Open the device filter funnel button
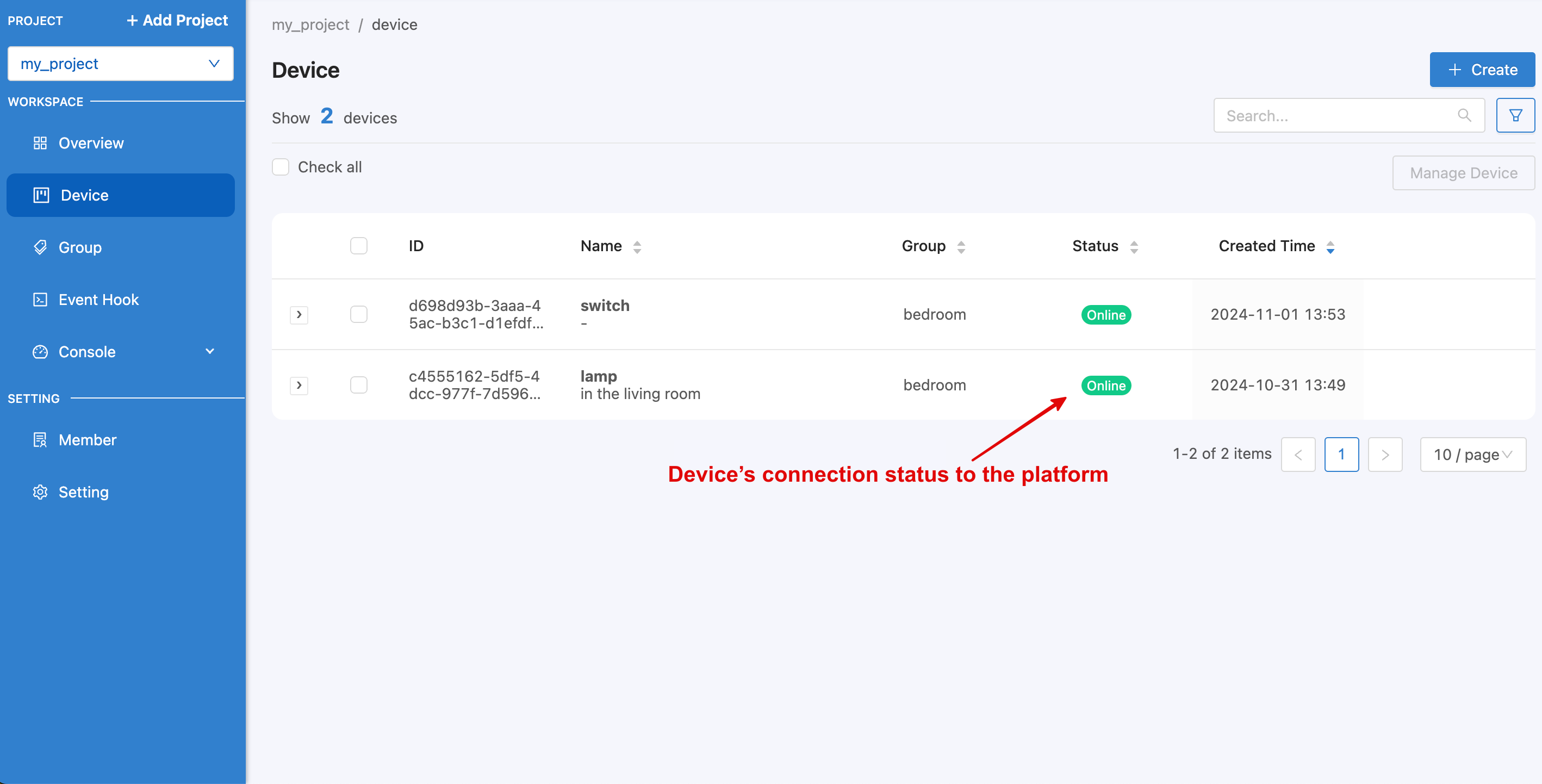 [1515, 115]
